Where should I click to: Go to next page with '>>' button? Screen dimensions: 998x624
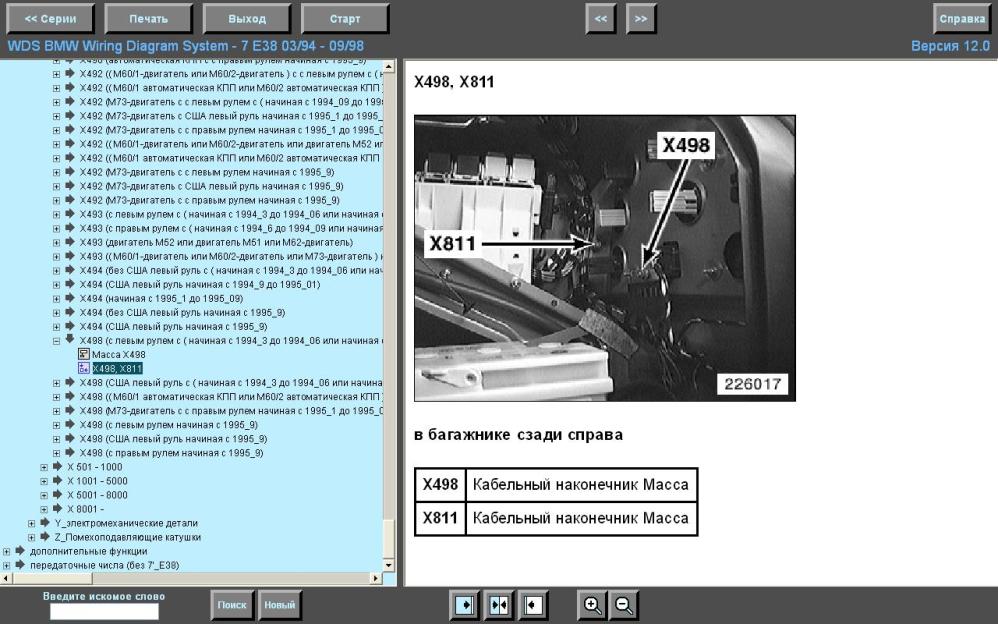click(641, 18)
